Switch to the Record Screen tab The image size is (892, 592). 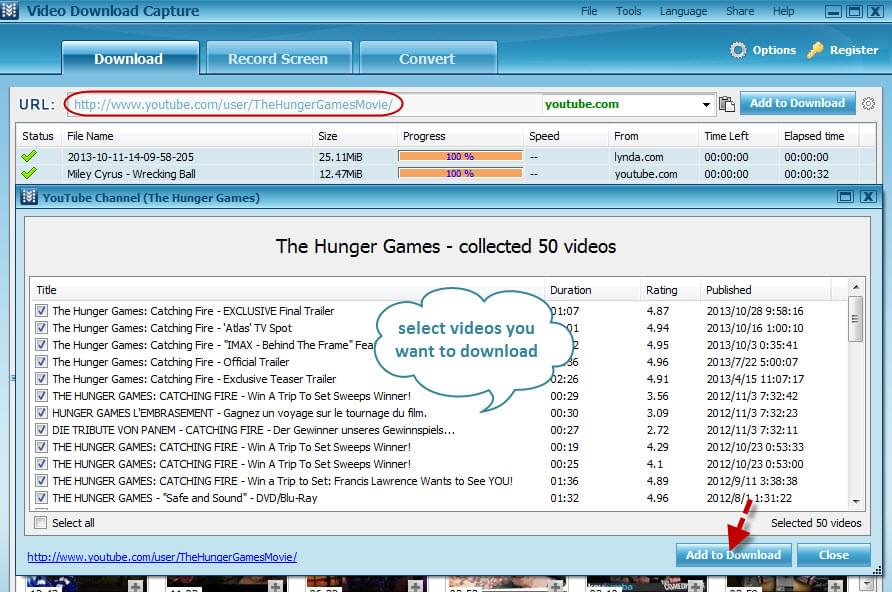pyautogui.click(x=279, y=58)
